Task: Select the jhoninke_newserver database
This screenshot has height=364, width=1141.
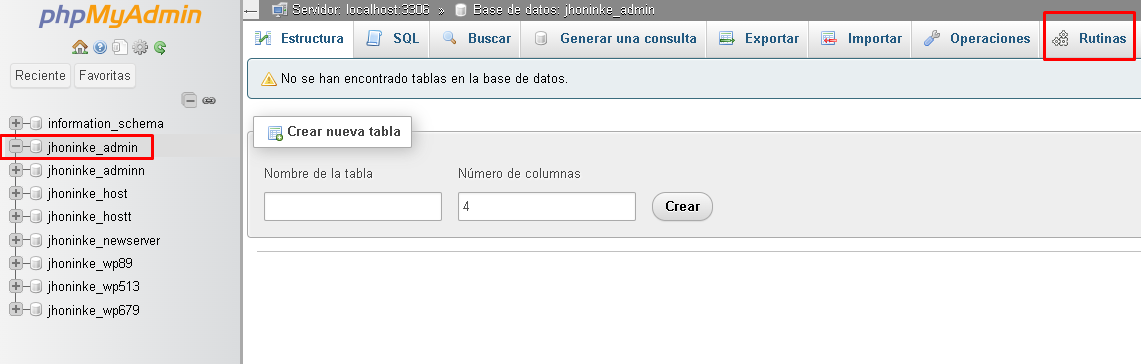Action: click(104, 240)
